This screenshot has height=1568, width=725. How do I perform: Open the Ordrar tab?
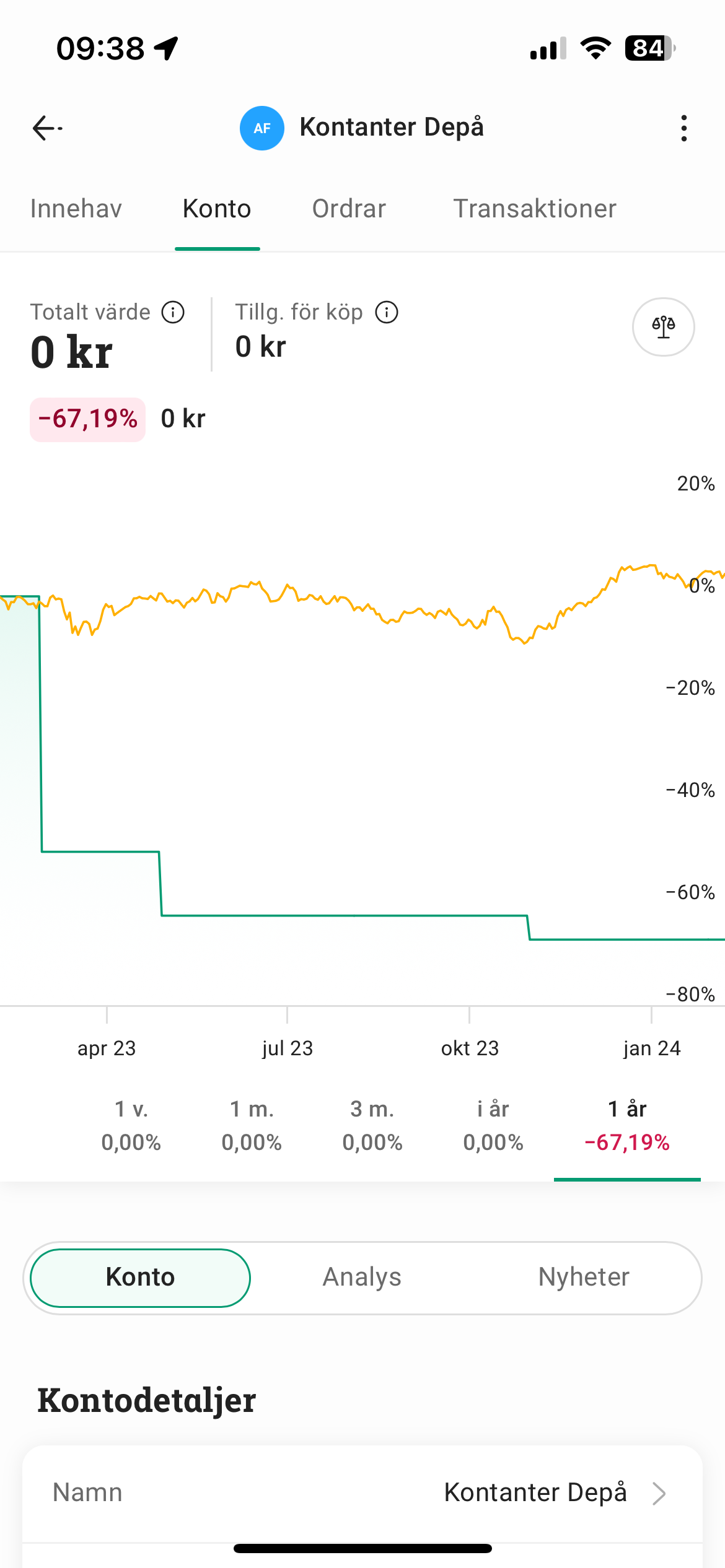tap(349, 209)
